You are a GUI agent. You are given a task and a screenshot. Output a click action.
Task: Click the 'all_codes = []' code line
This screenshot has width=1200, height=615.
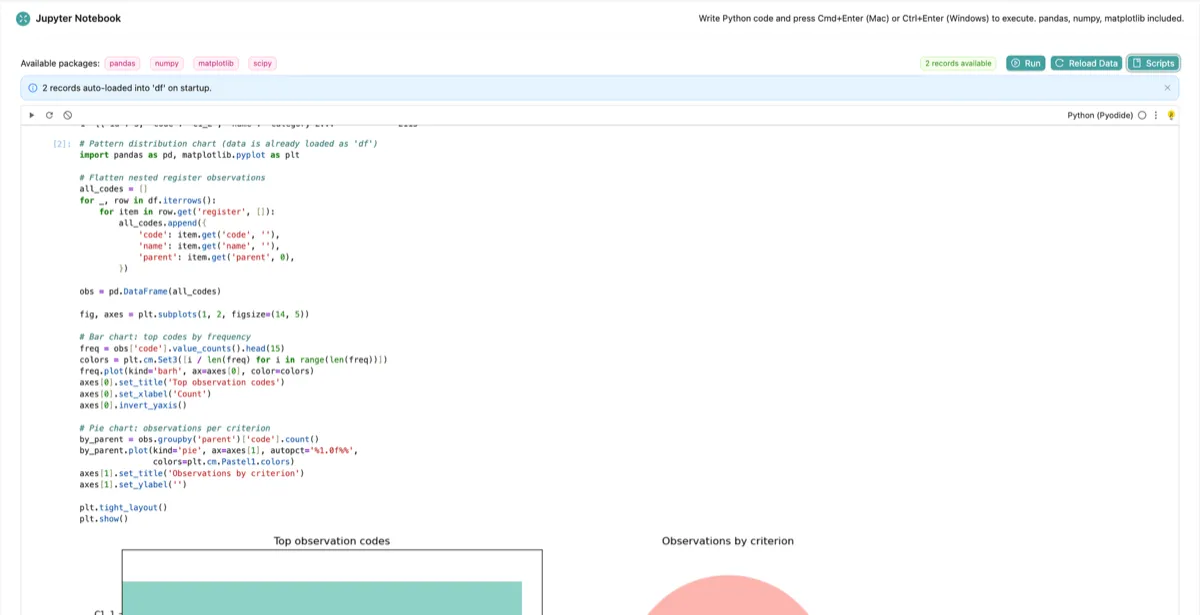tap(113, 188)
